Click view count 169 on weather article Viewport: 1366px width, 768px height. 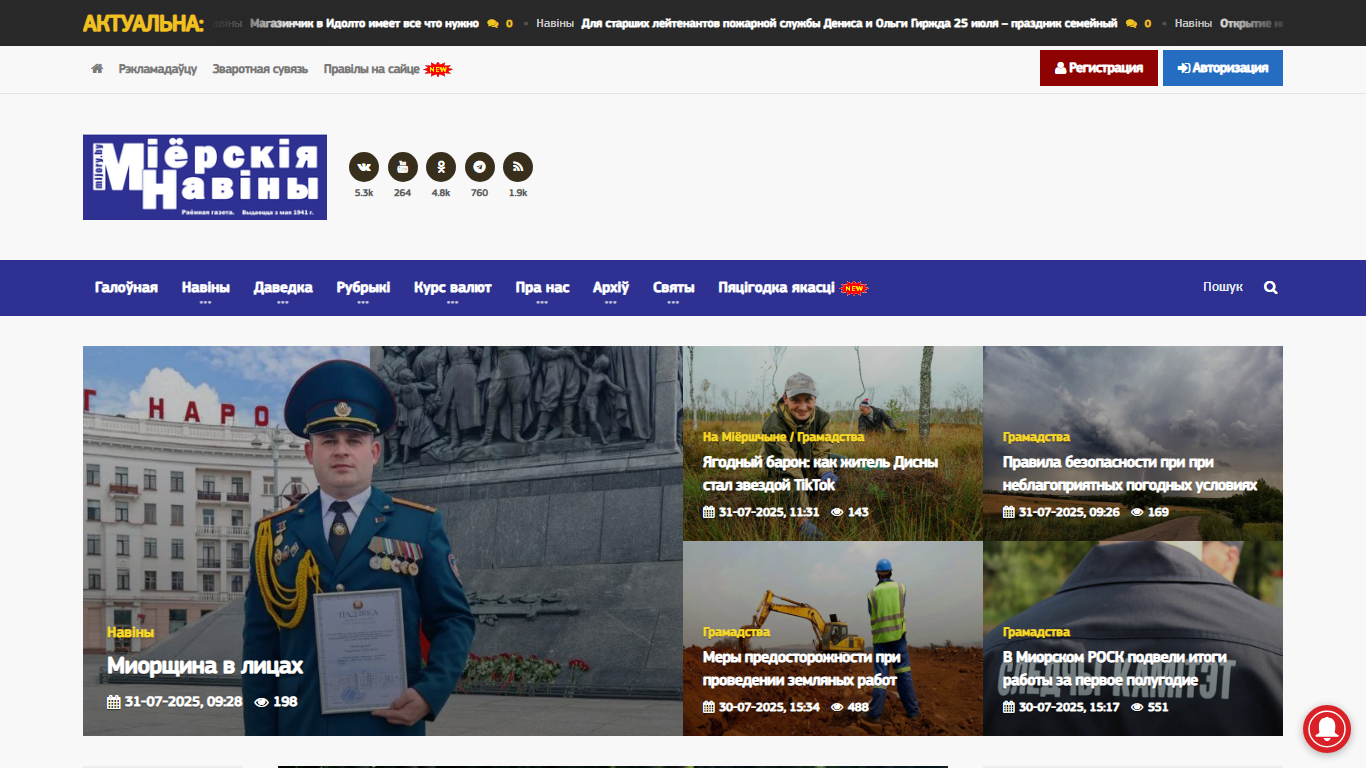tap(1150, 512)
